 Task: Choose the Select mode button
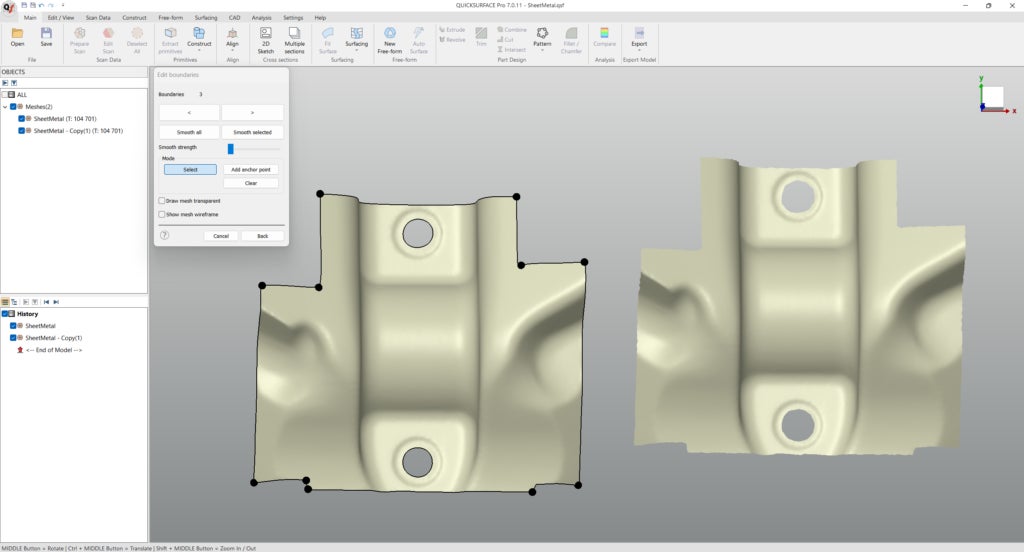[x=190, y=169]
